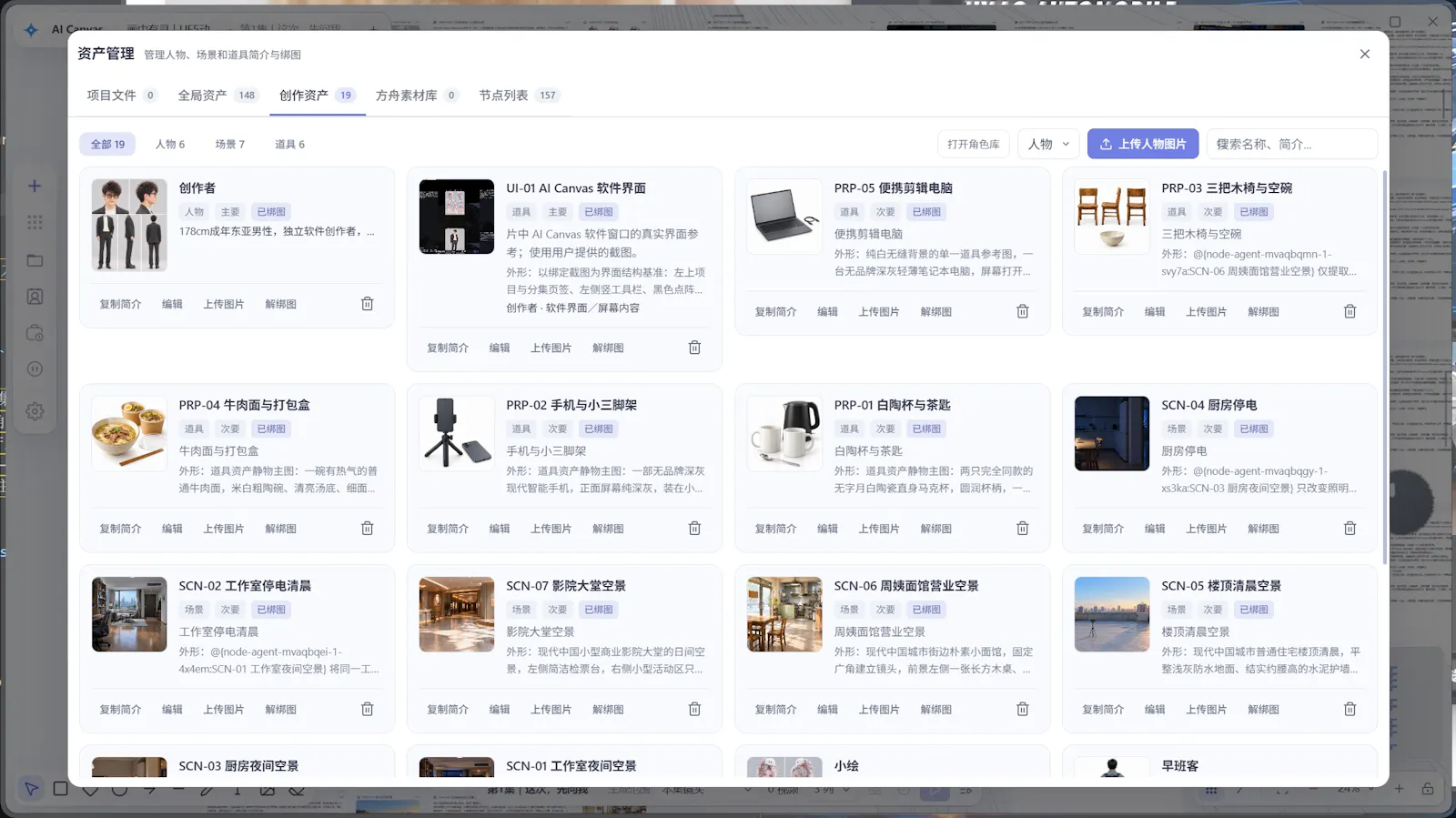1456x818 pixels.
Task: Focus the 搜索名称、简介 search field
Action: coord(1292,144)
